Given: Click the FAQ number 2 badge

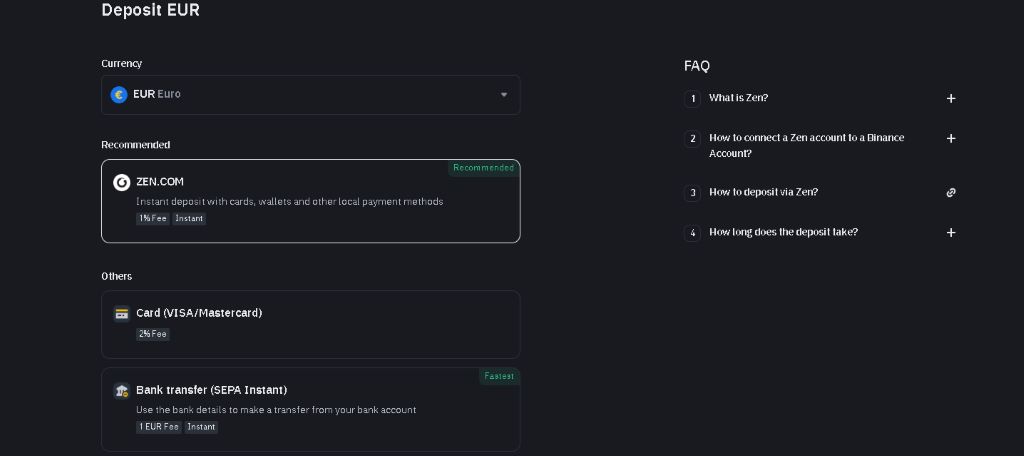Looking at the screenshot, I should pyautogui.click(x=693, y=138).
